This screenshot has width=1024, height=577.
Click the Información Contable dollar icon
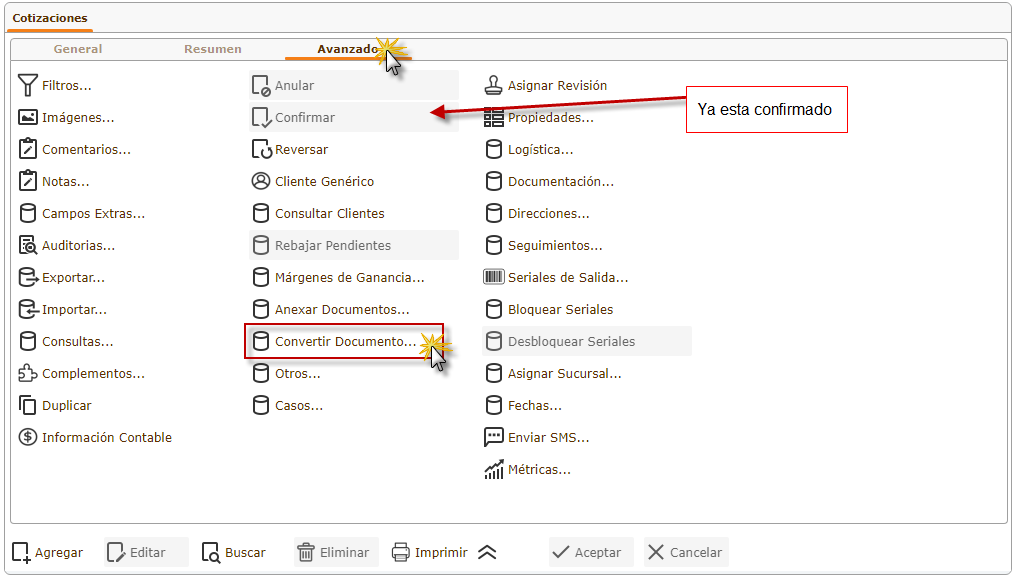tap(28, 438)
